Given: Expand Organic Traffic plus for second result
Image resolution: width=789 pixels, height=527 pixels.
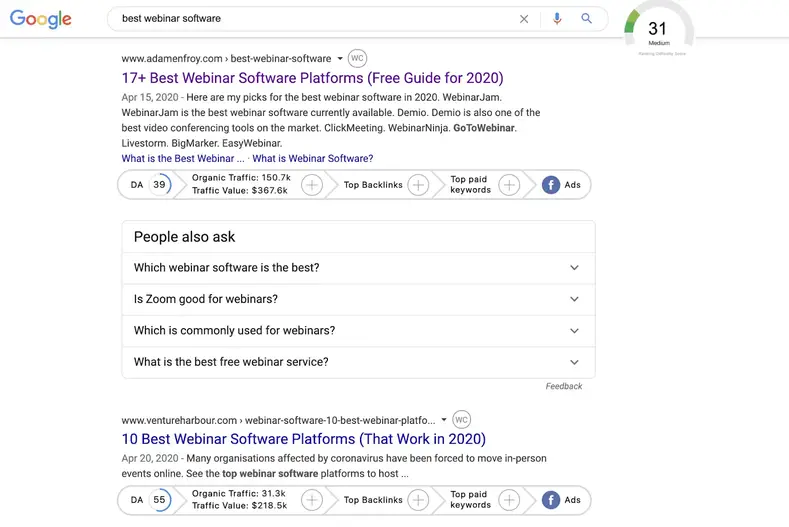Looking at the screenshot, I should (x=312, y=500).
